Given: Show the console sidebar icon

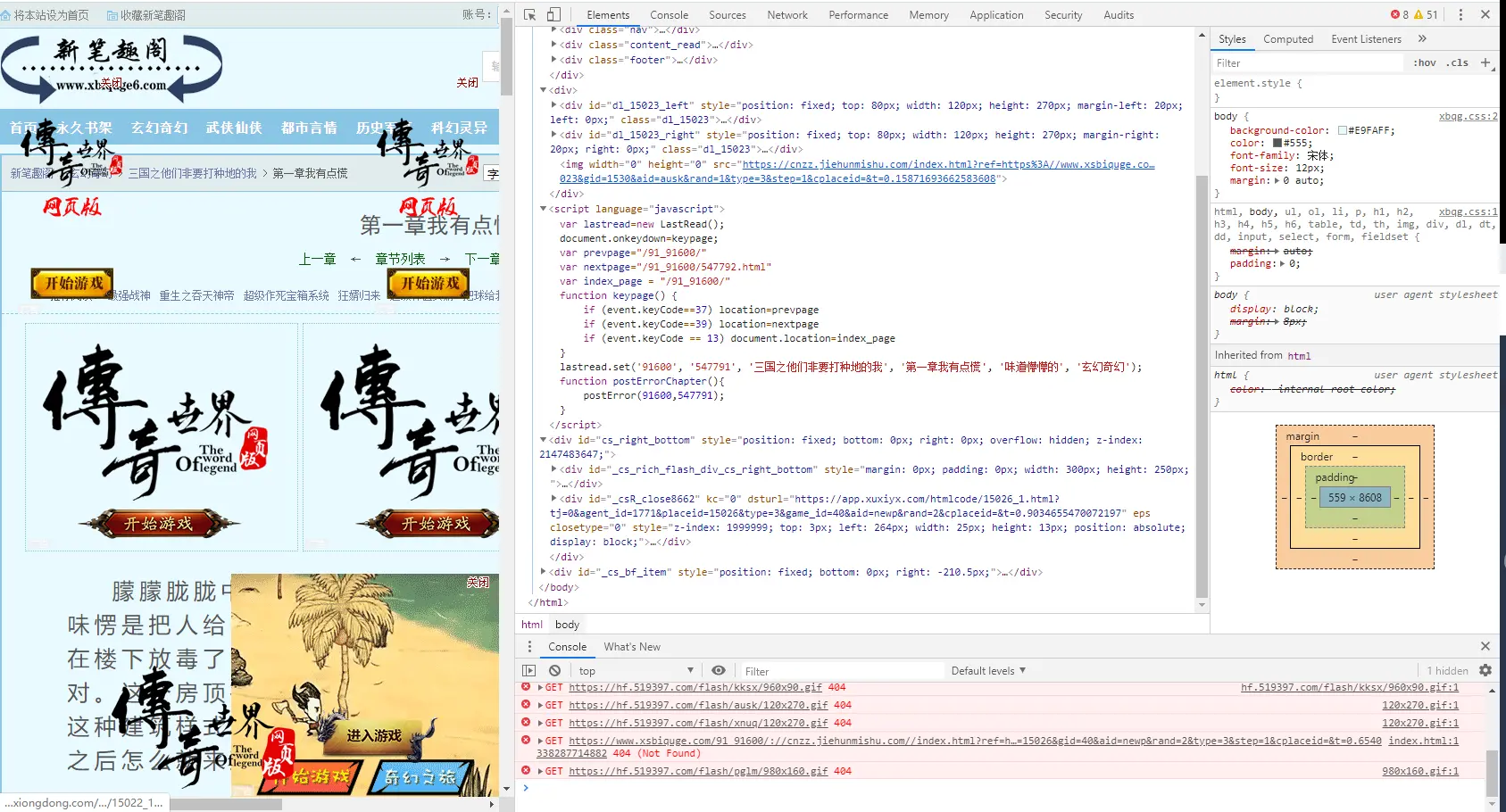Looking at the screenshot, I should [529, 670].
